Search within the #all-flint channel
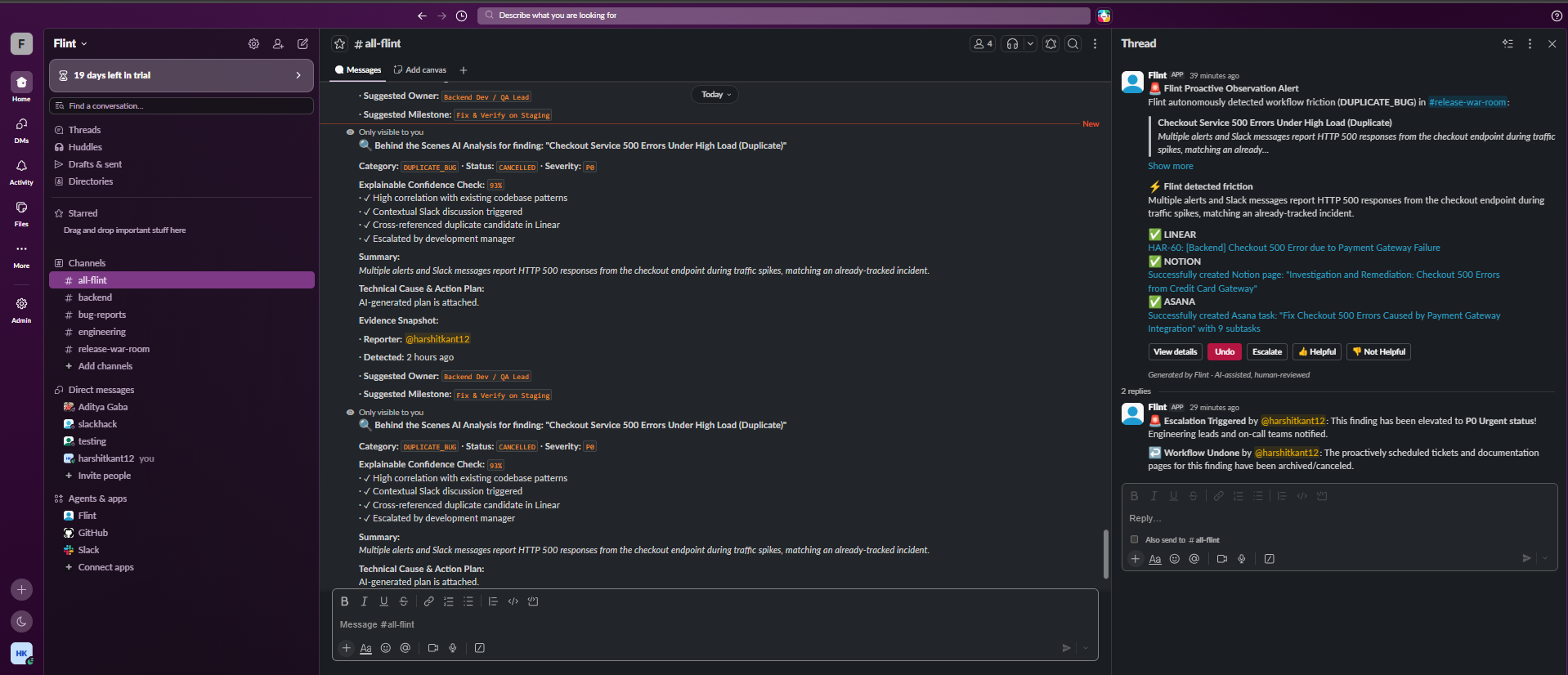 [x=1073, y=43]
